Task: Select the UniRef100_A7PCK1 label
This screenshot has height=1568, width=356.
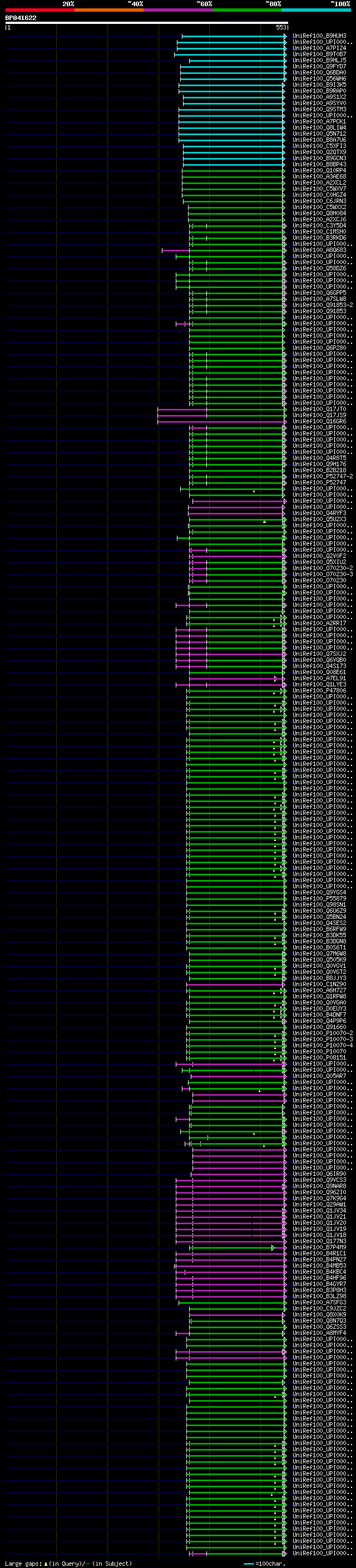Action: 319,122
